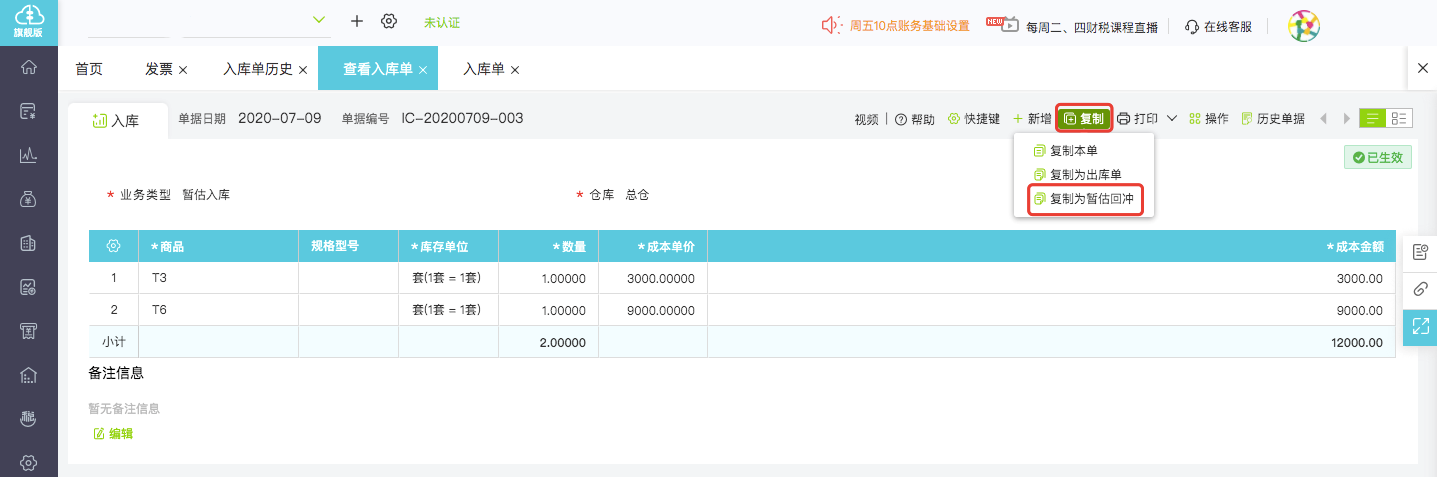Expand the company selector dropdown arrow

[320, 20]
